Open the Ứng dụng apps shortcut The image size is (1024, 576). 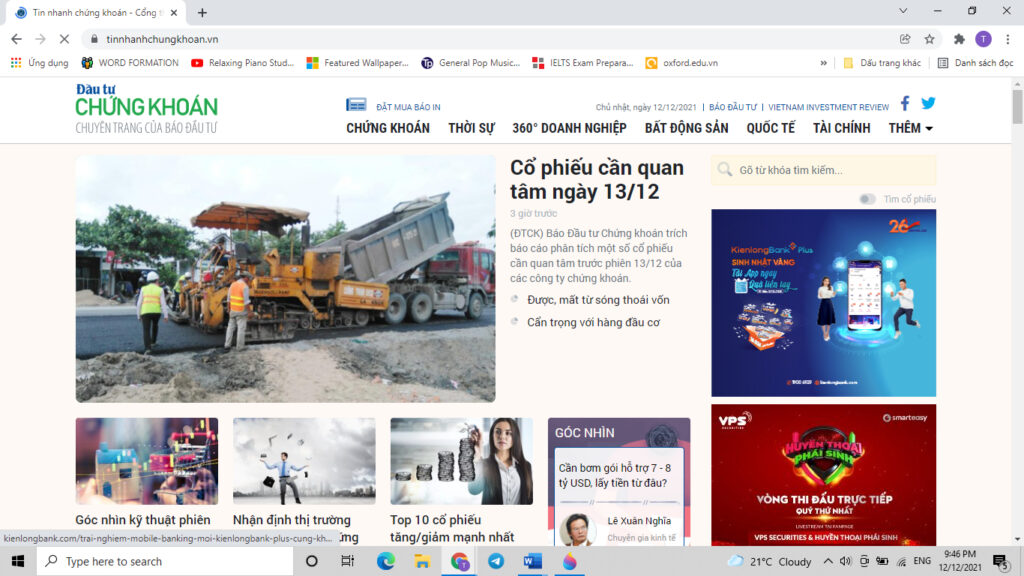click(39, 63)
